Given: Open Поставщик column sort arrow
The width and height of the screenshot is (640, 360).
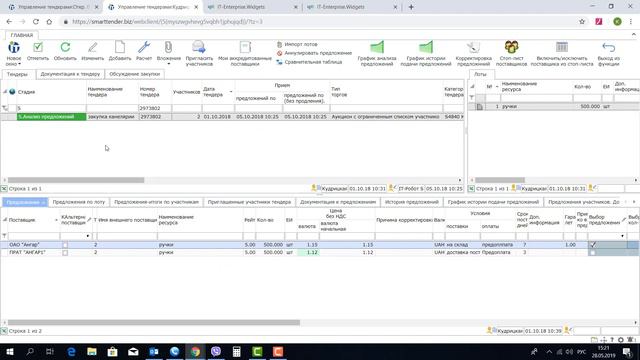Looking at the screenshot, I should point(56,220).
